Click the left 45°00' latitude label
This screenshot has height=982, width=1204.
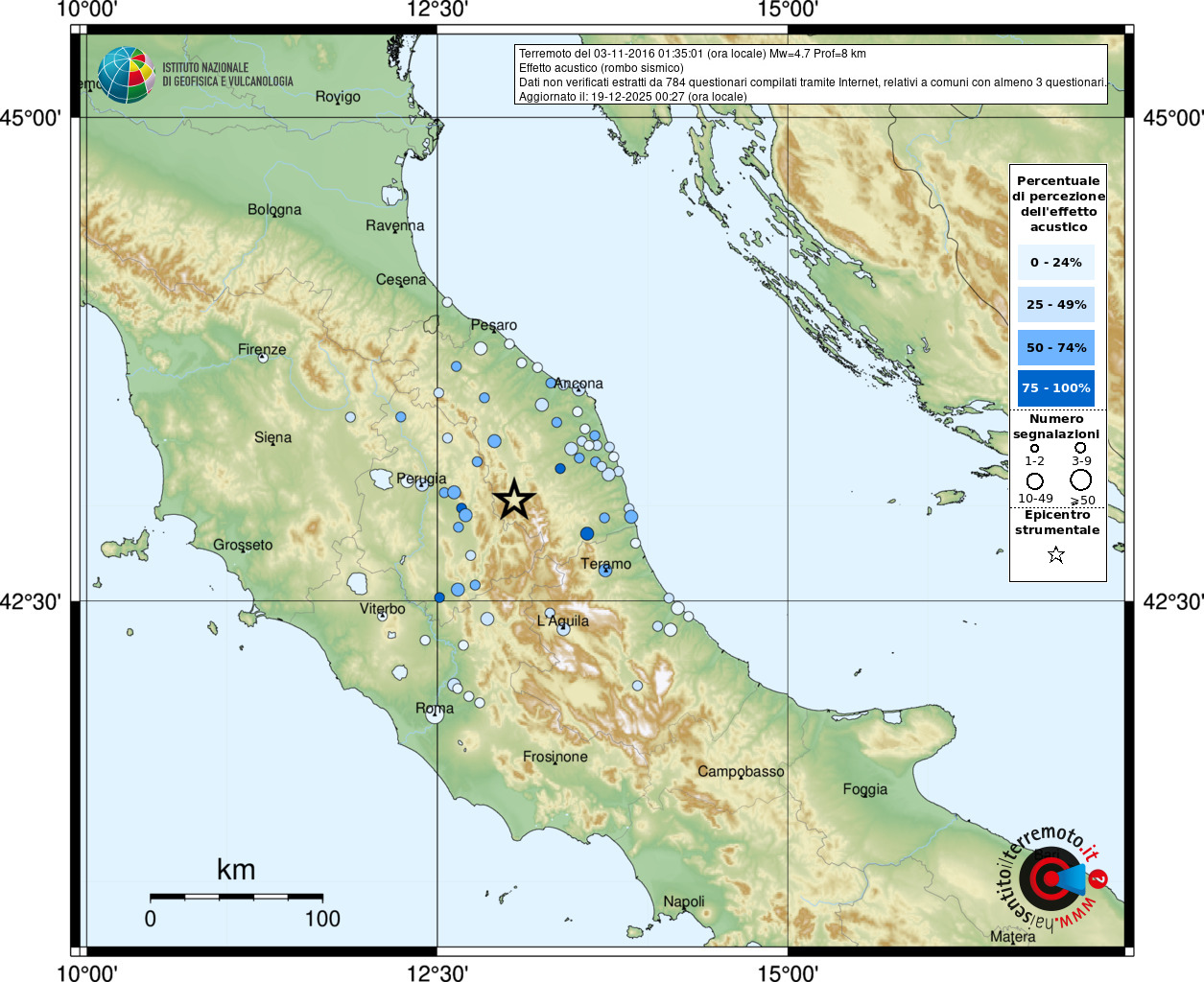[31, 118]
